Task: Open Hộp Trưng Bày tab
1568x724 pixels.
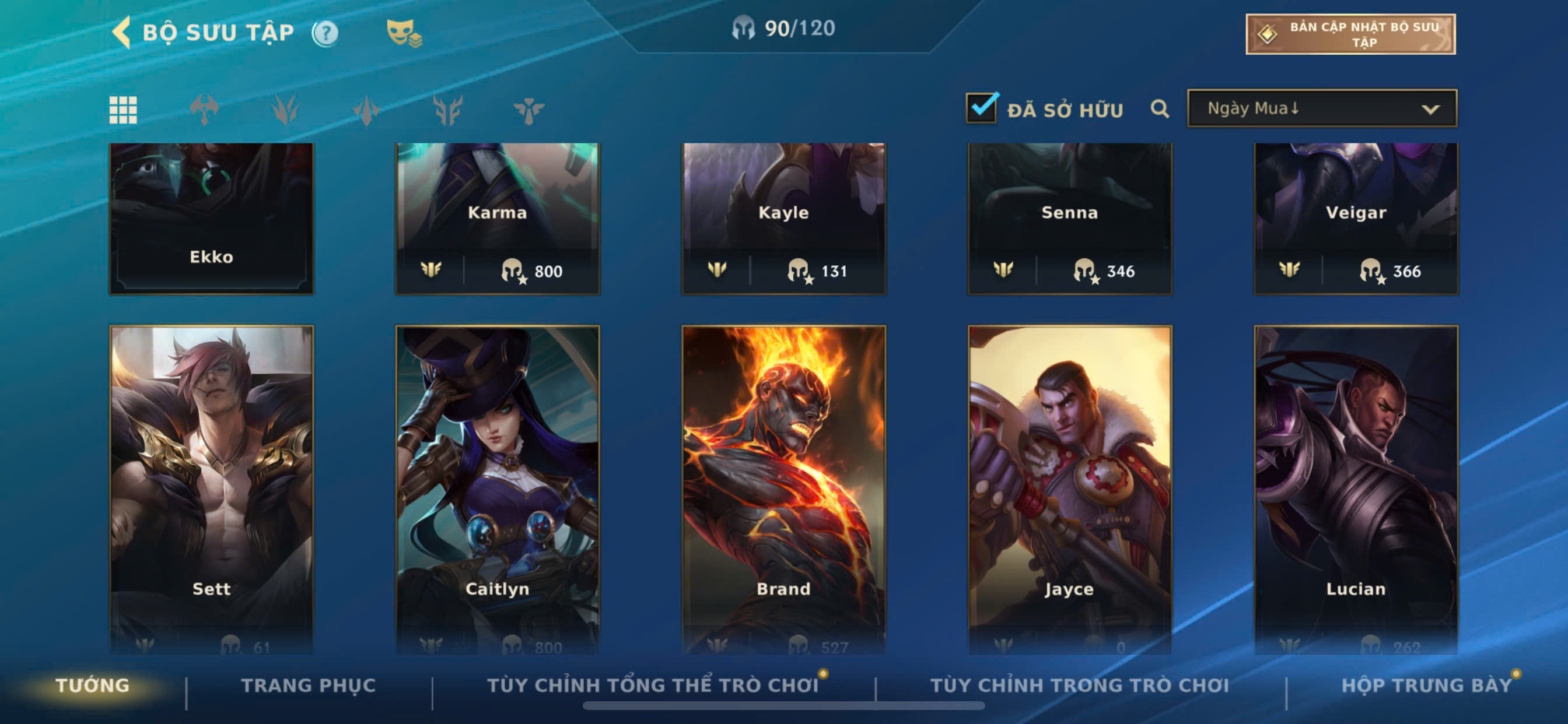Action: pos(1427,686)
